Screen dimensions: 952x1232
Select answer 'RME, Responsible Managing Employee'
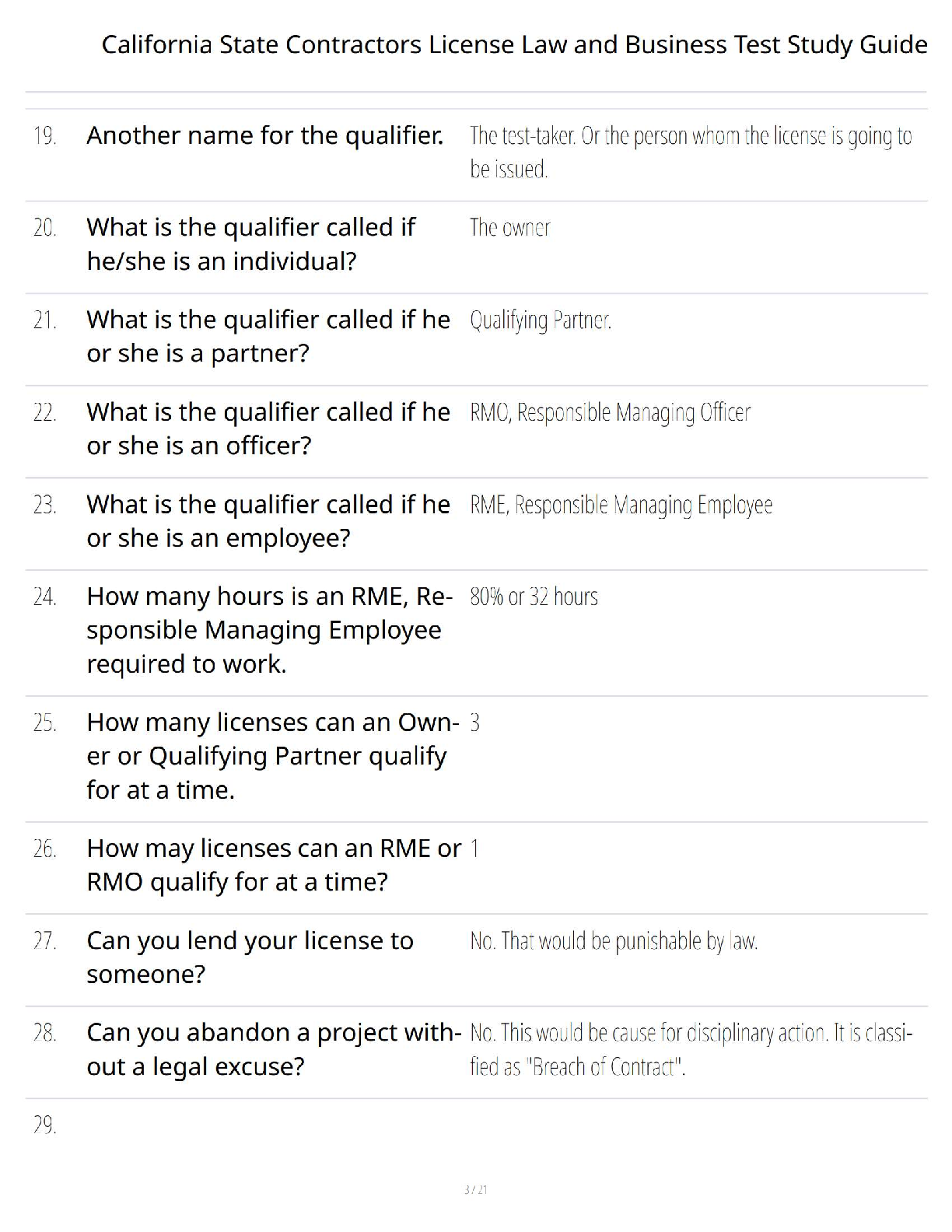tap(621, 506)
